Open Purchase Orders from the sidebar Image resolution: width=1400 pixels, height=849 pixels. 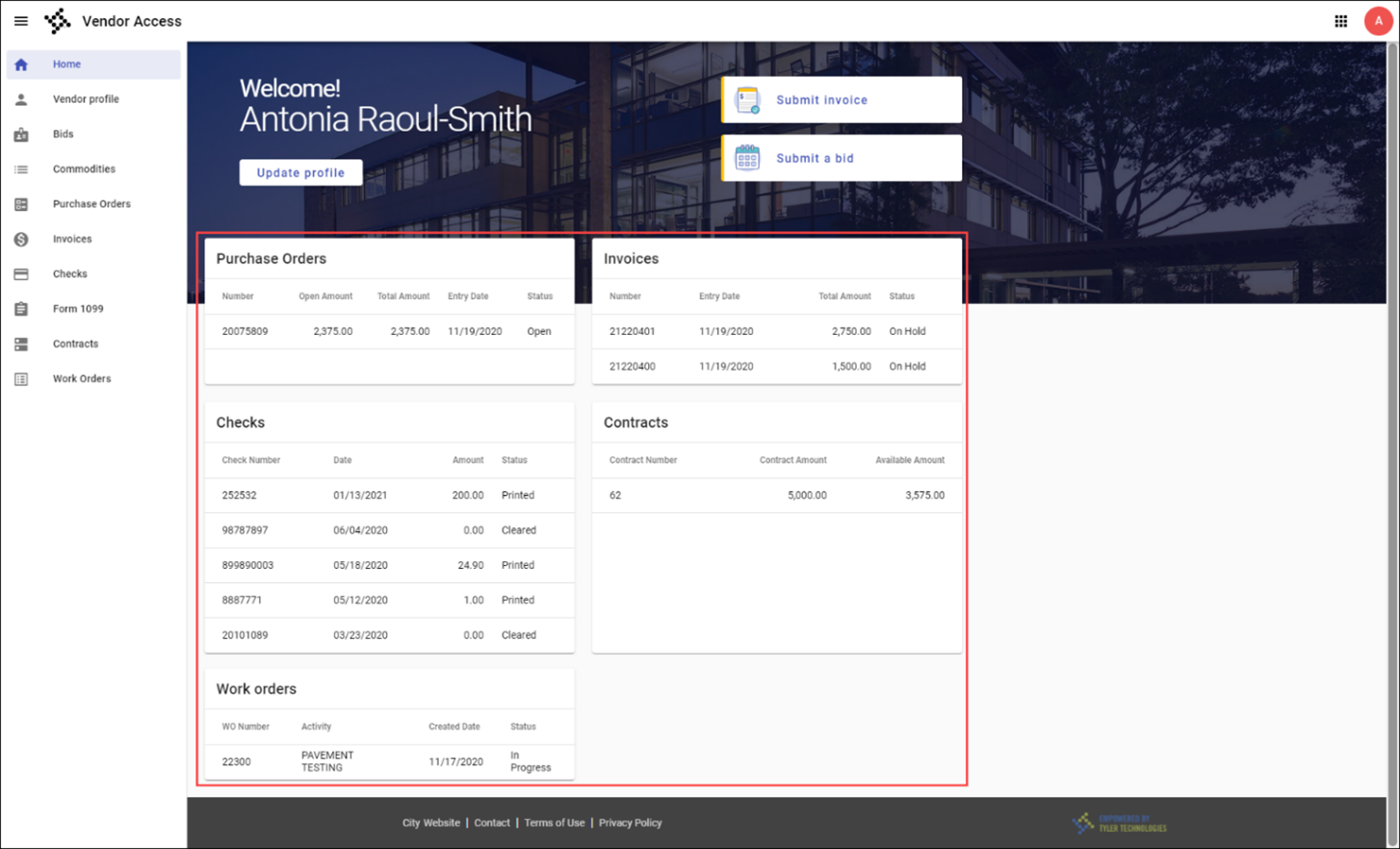coord(91,204)
